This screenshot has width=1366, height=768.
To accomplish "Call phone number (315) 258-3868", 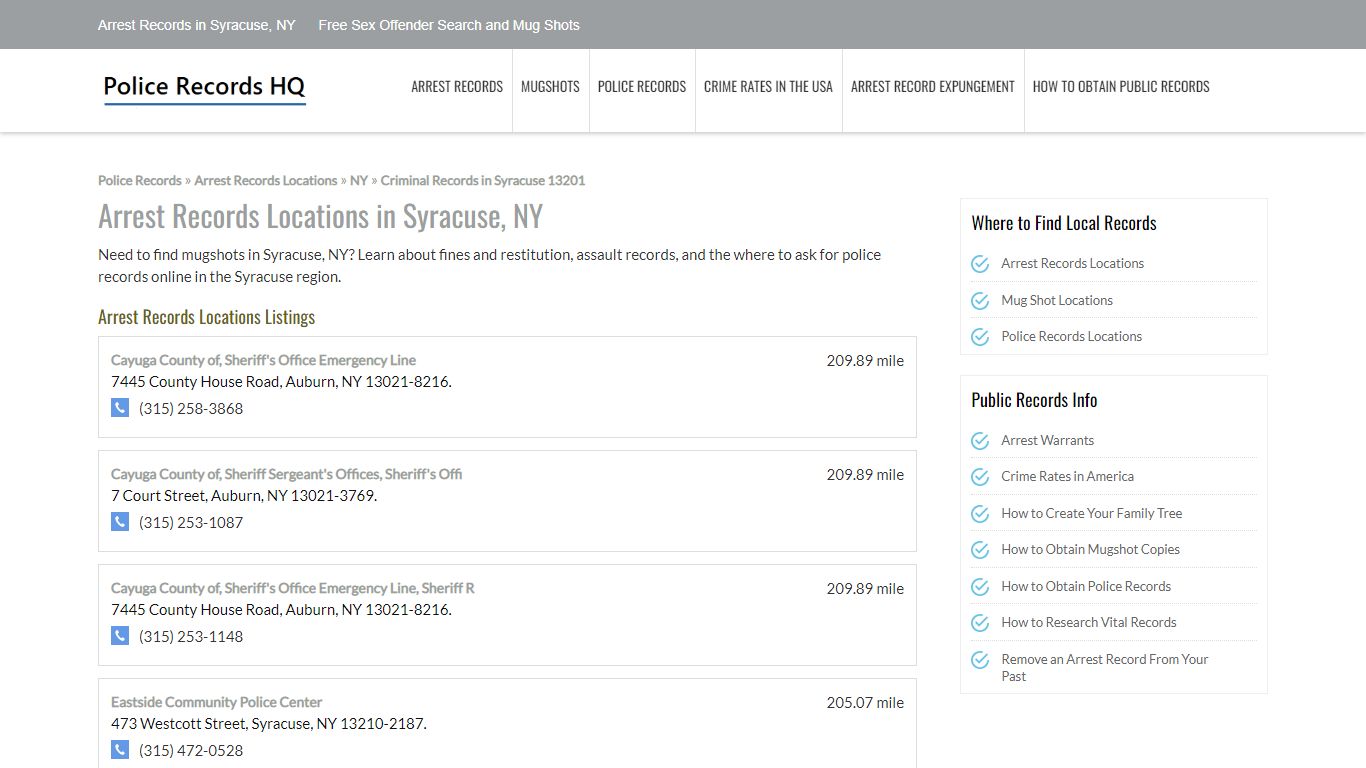I will point(191,408).
